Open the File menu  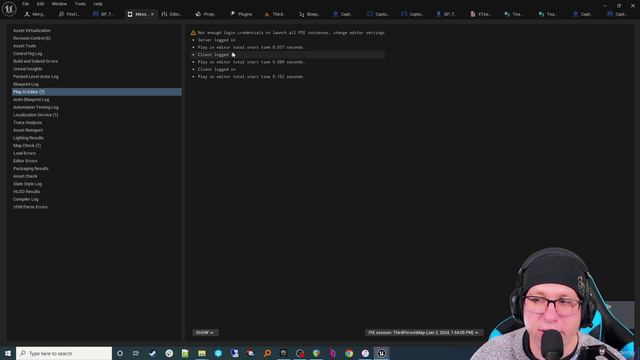tap(25, 4)
